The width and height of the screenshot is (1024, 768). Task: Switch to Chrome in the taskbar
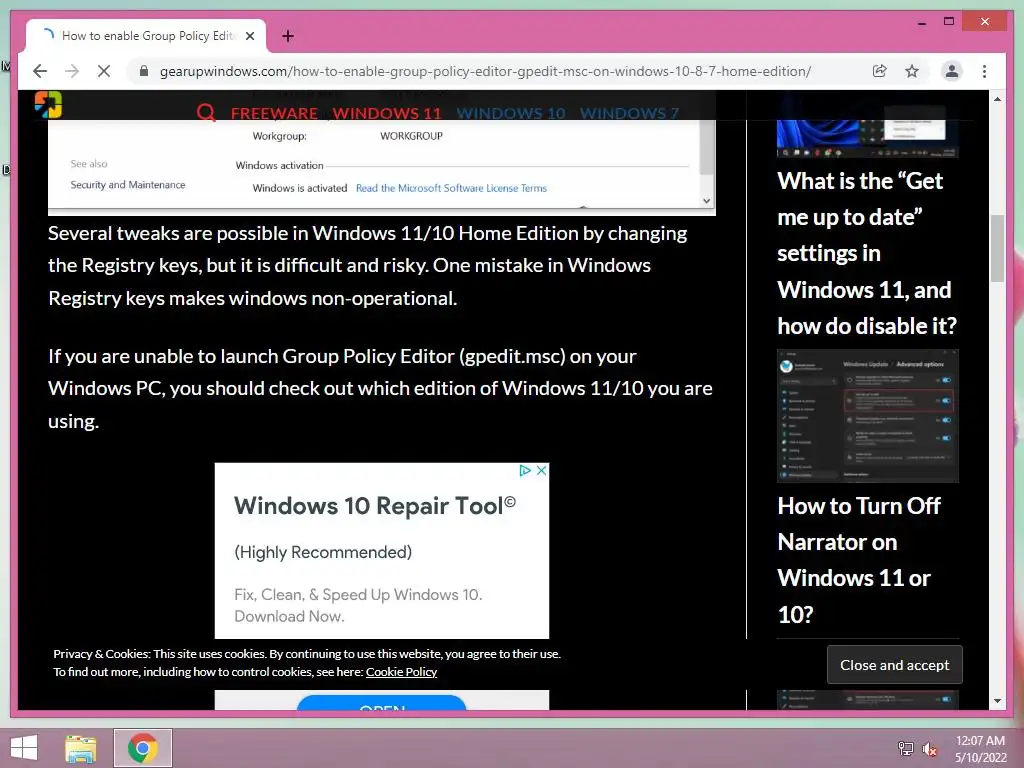[x=143, y=748]
